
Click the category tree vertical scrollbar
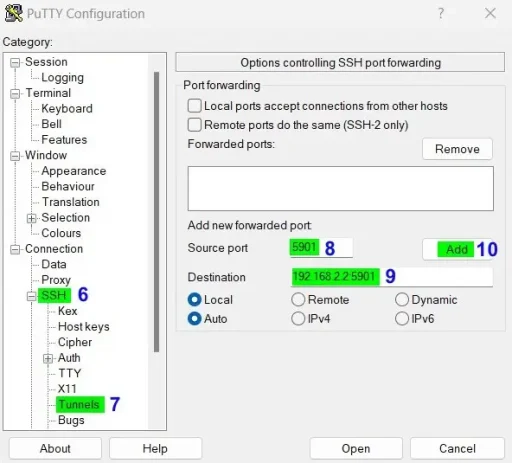[x=156, y=212]
